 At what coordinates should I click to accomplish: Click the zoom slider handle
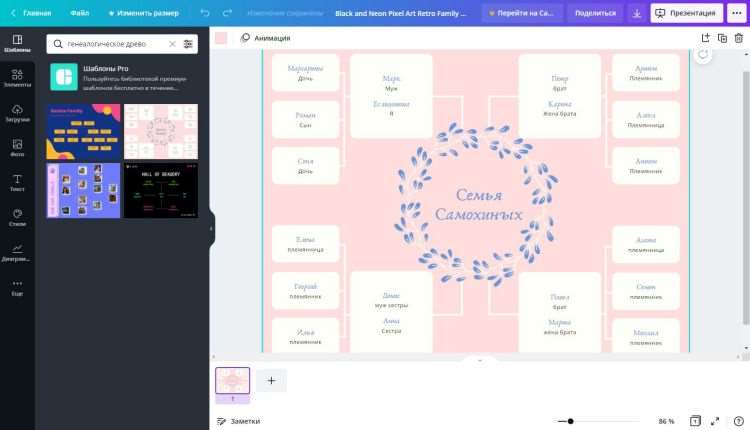pos(570,421)
